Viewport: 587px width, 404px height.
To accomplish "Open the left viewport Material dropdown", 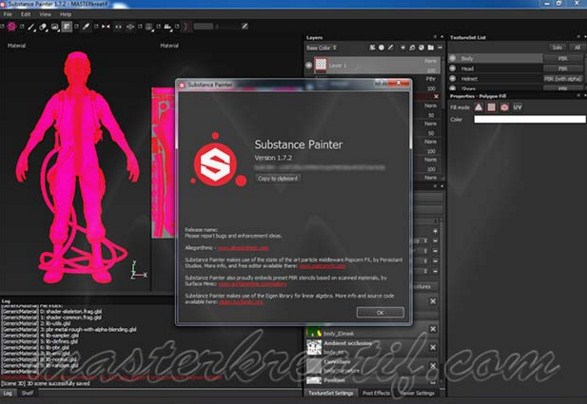I will coord(17,46).
